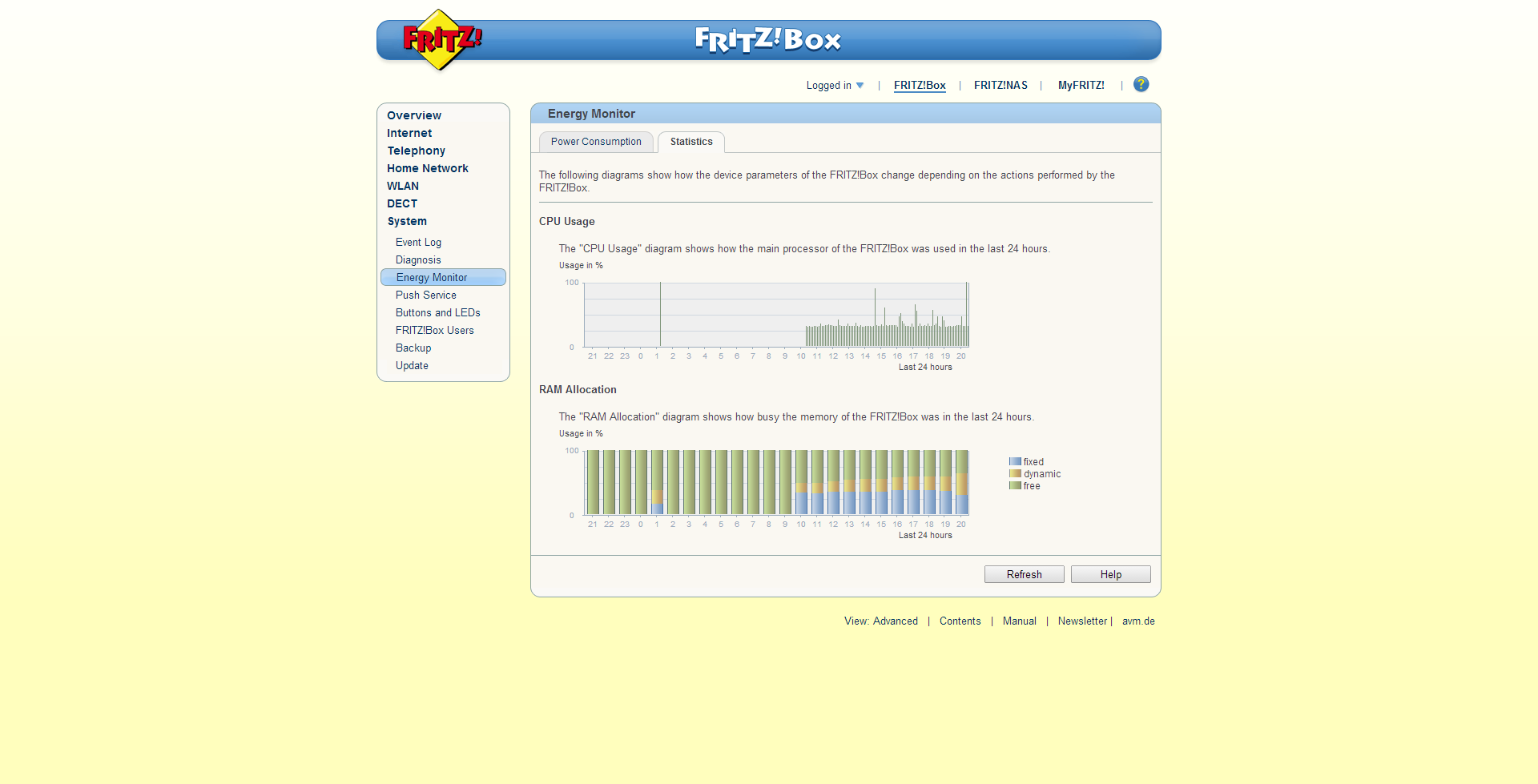Open the DECT menu

[x=402, y=203]
